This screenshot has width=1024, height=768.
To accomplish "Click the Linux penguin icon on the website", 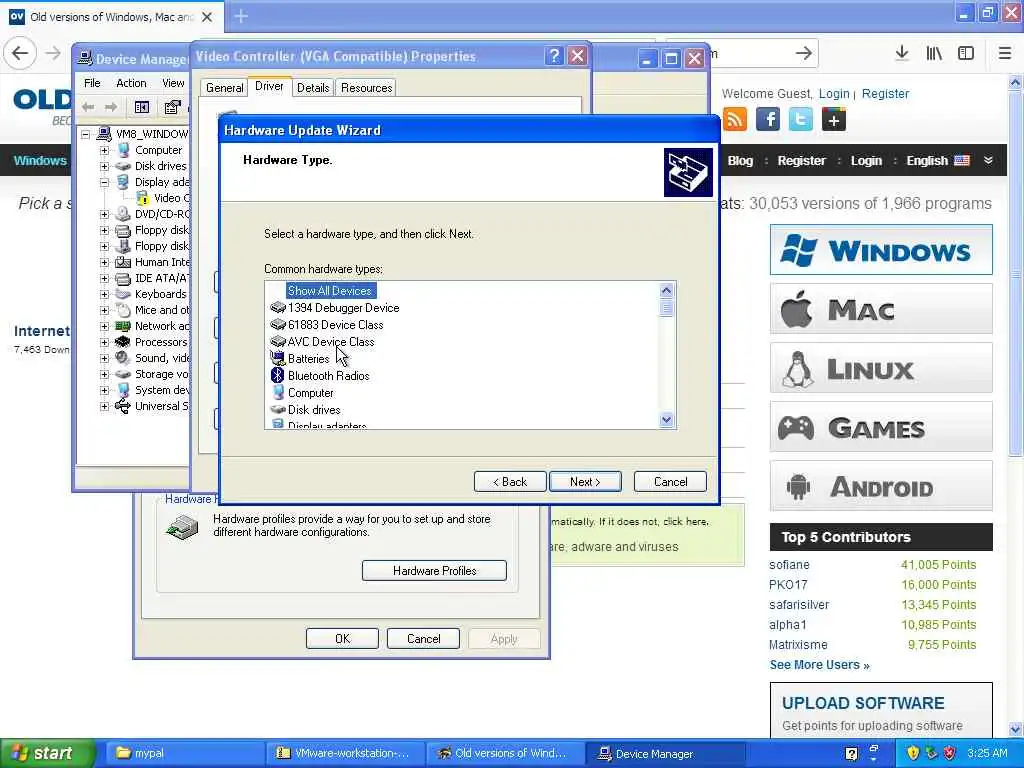I will coord(797,369).
